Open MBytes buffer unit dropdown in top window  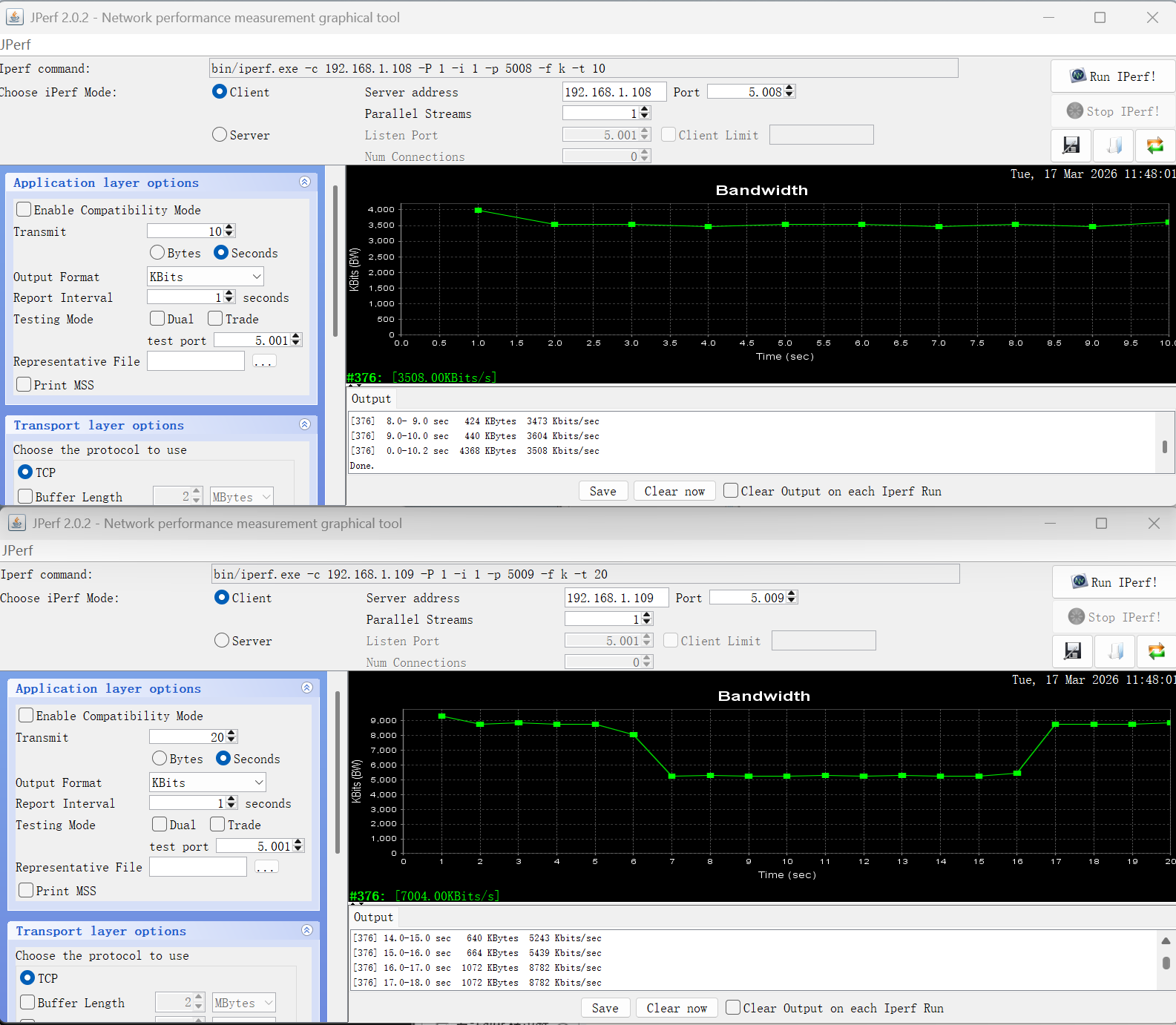pyautogui.click(x=242, y=497)
